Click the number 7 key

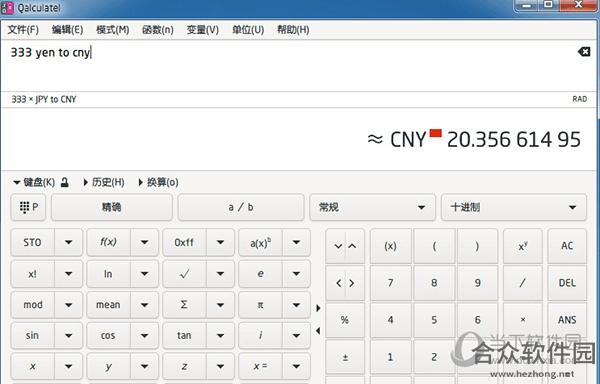pos(390,283)
